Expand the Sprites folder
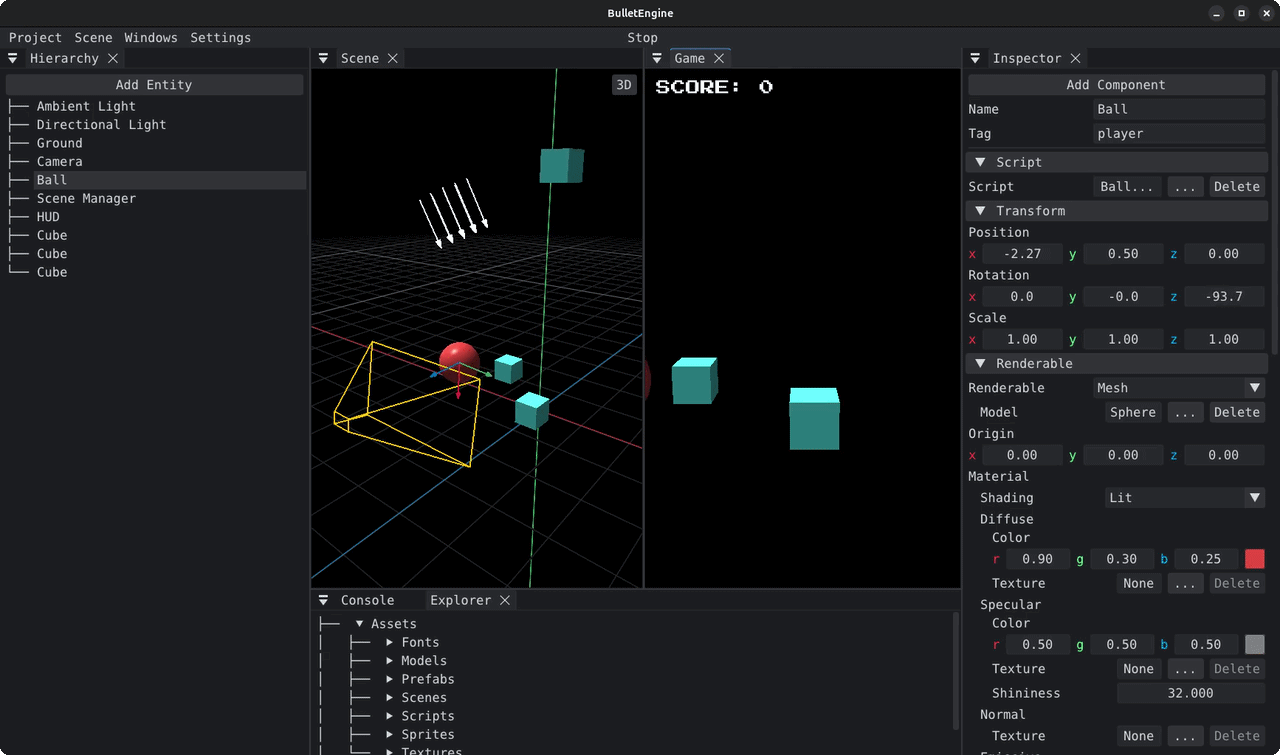This screenshot has height=755, width=1280. point(390,735)
